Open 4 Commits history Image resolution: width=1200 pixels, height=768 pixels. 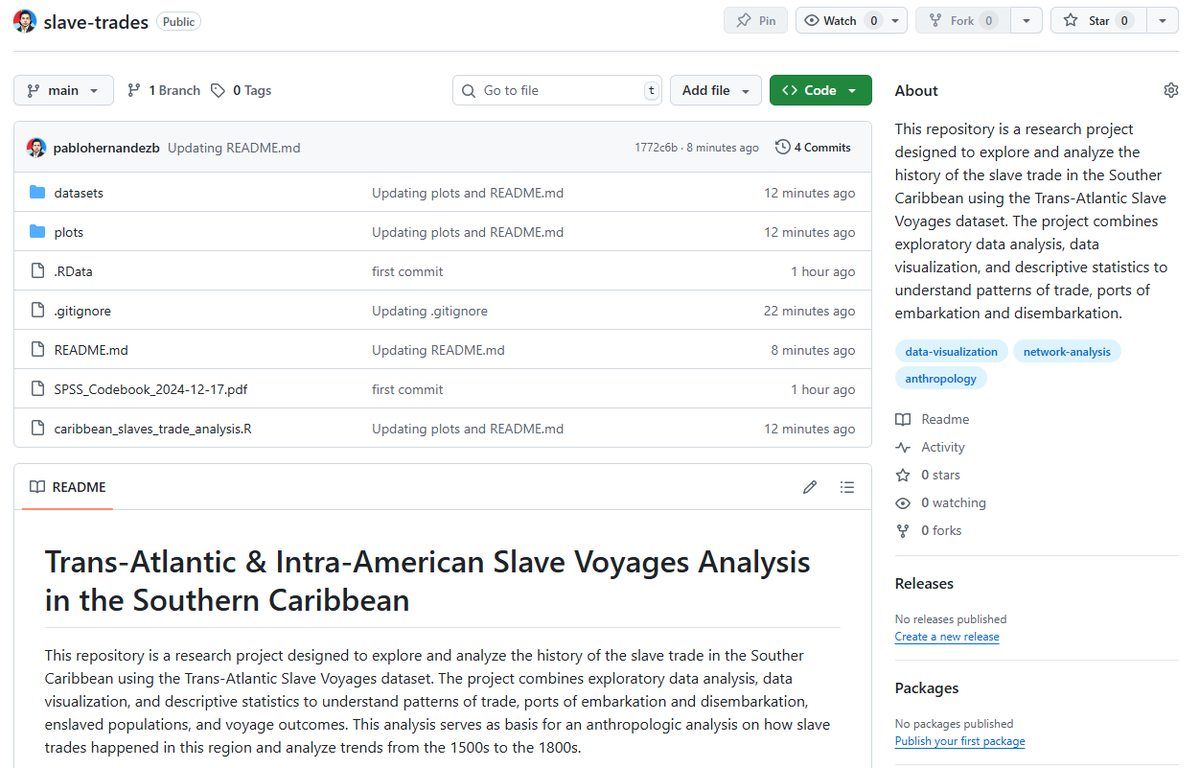tap(813, 147)
